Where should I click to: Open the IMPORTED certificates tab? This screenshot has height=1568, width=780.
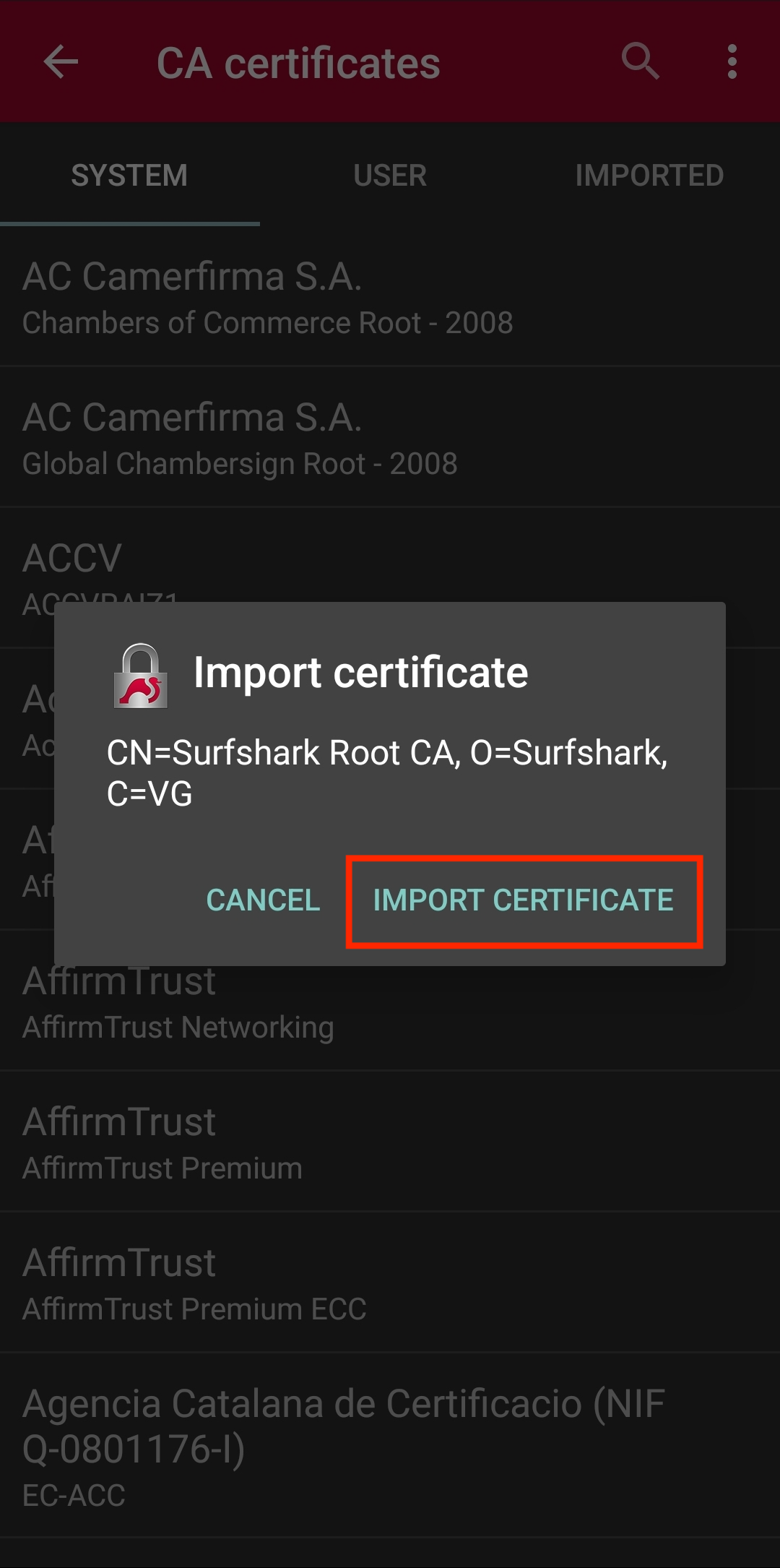(x=649, y=176)
